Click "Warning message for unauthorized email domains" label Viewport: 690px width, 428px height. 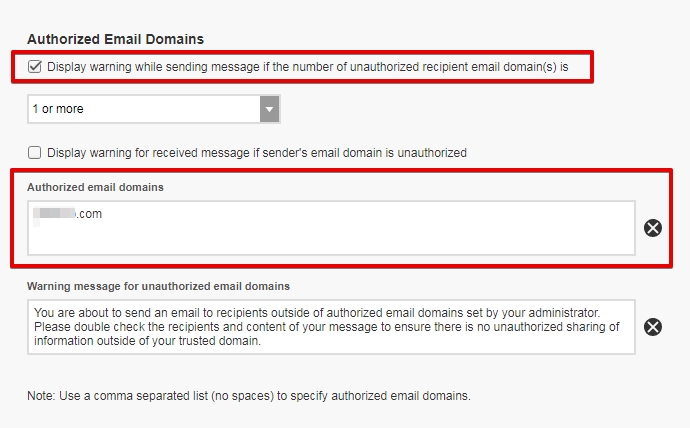(x=158, y=286)
